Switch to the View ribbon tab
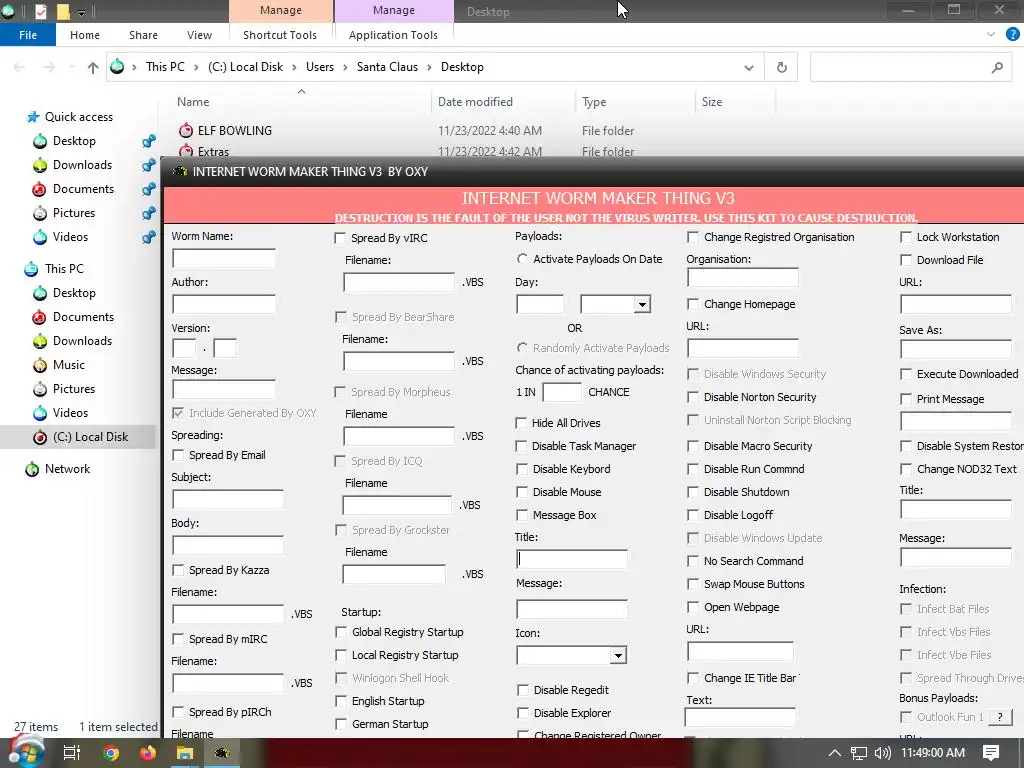 [x=199, y=35]
